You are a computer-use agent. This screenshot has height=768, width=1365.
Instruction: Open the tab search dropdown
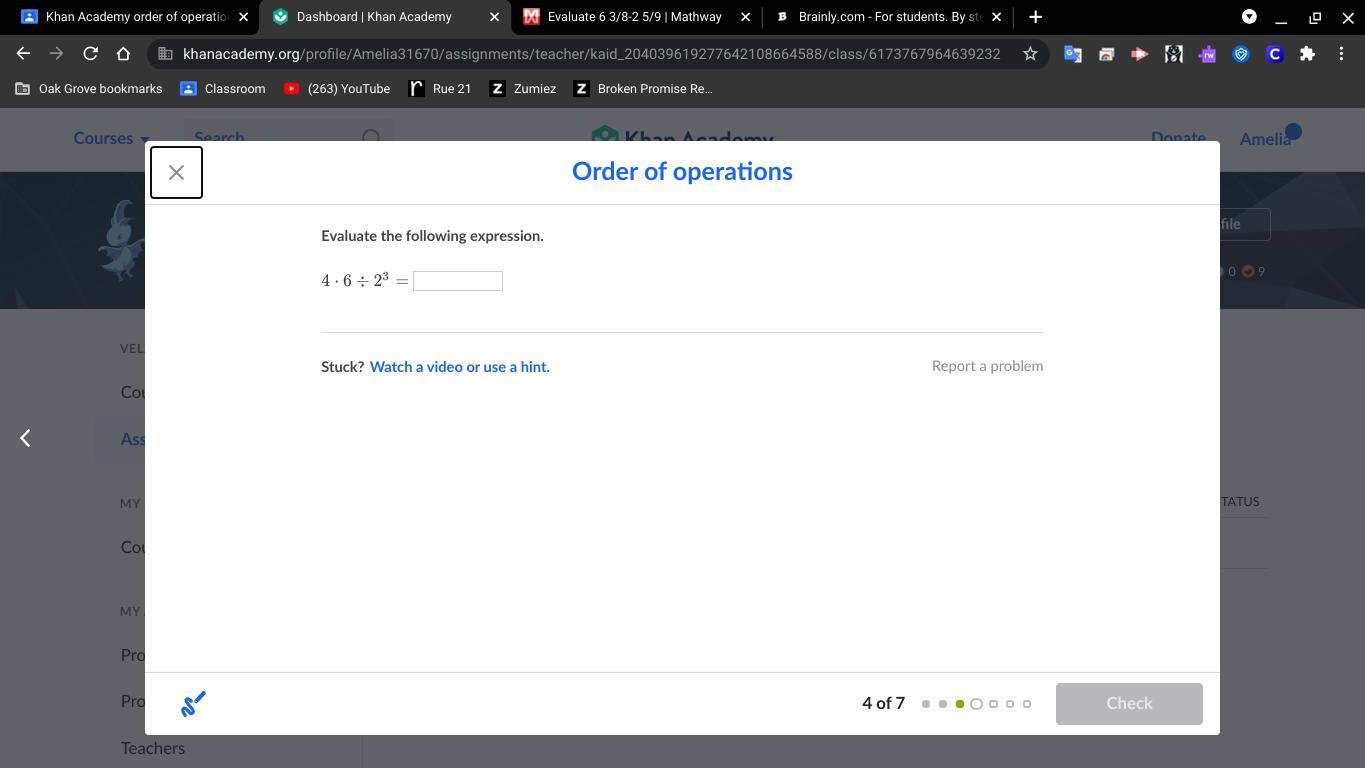coord(1249,17)
